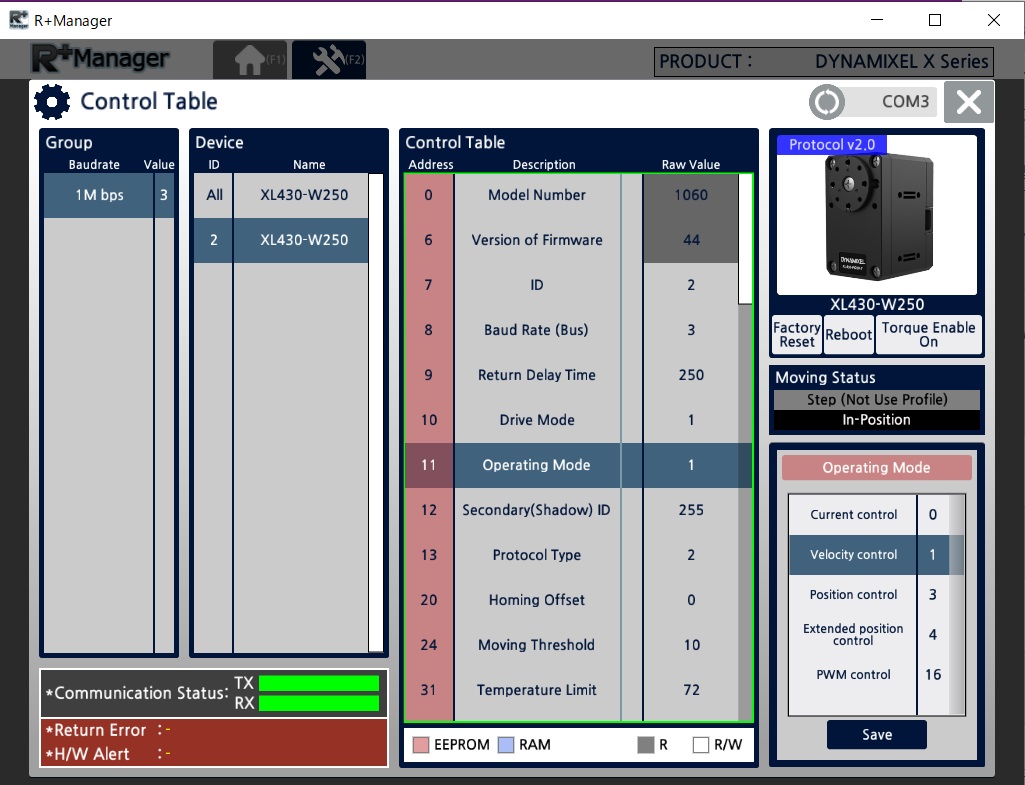This screenshot has height=785, width=1025.
Task: Select the Return Delay Time row
Action: tap(571, 375)
